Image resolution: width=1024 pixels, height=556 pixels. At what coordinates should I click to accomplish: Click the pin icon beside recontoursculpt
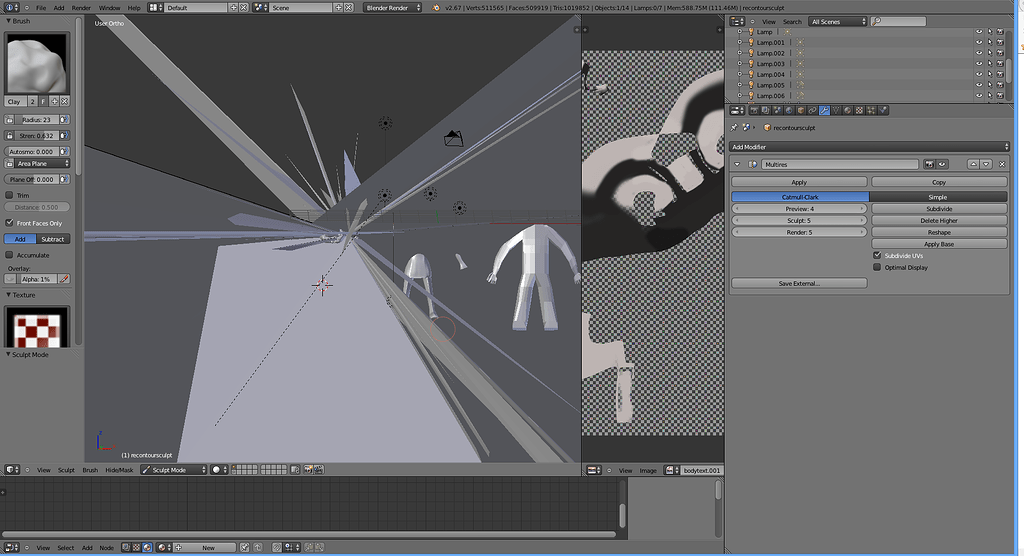tap(734, 127)
